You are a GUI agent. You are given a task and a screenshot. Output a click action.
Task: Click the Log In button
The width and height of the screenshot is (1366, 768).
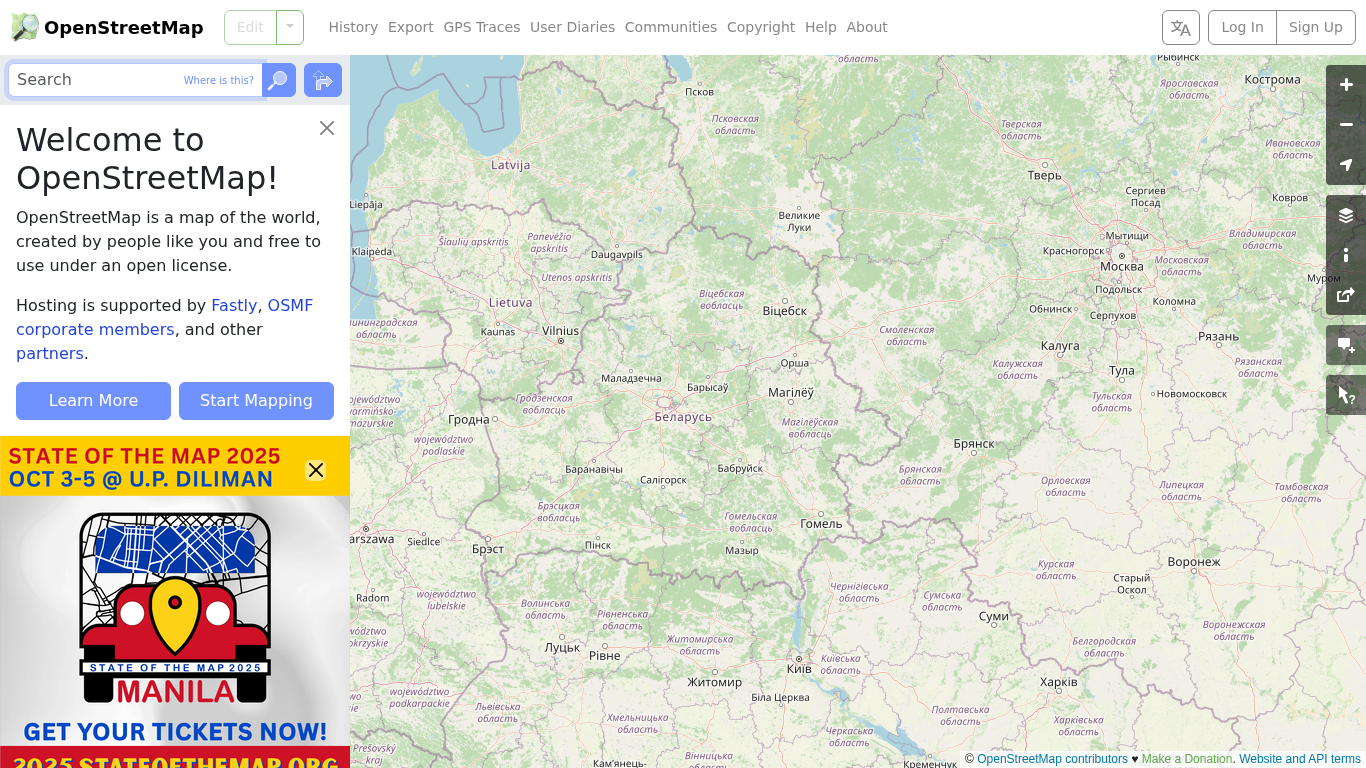pyautogui.click(x=1242, y=27)
